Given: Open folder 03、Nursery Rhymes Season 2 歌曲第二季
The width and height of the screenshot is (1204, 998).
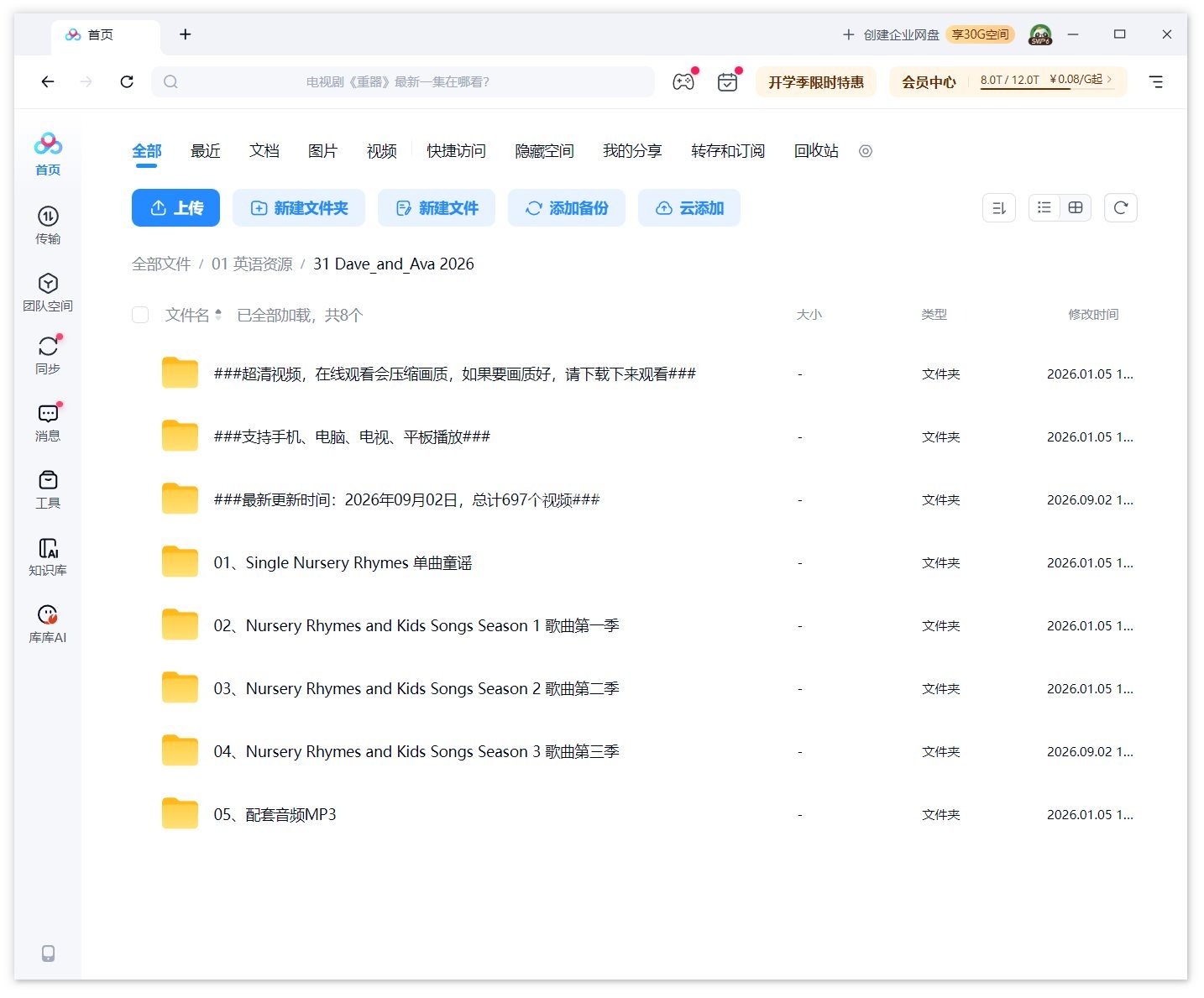Looking at the screenshot, I should click(416, 688).
